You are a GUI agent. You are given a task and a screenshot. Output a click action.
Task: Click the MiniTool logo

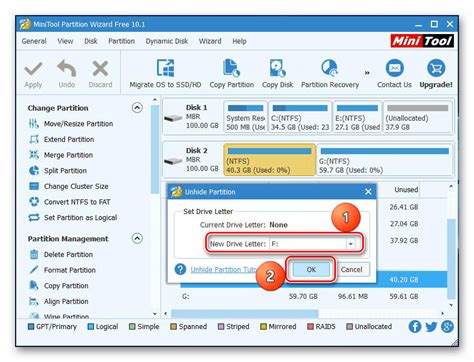coord(422,41)
